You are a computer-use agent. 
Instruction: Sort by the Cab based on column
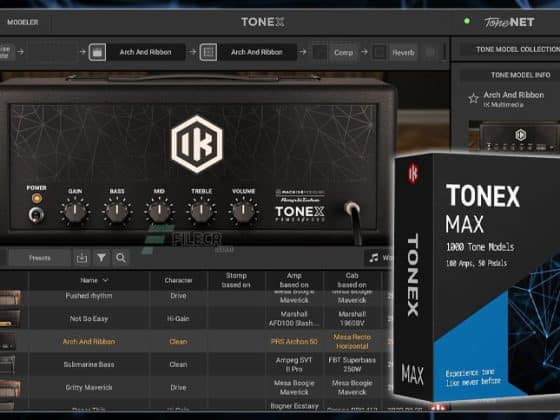[352, 280]
